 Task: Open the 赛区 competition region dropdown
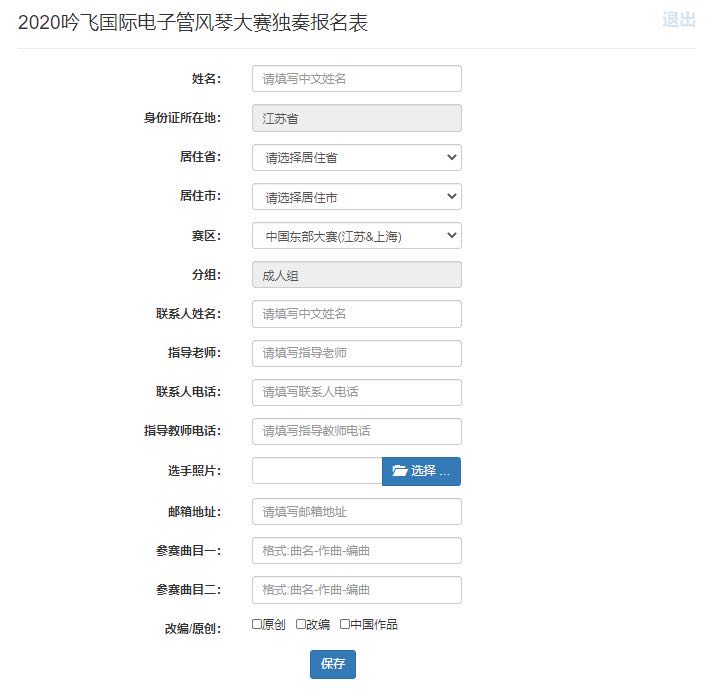(356, 236)
